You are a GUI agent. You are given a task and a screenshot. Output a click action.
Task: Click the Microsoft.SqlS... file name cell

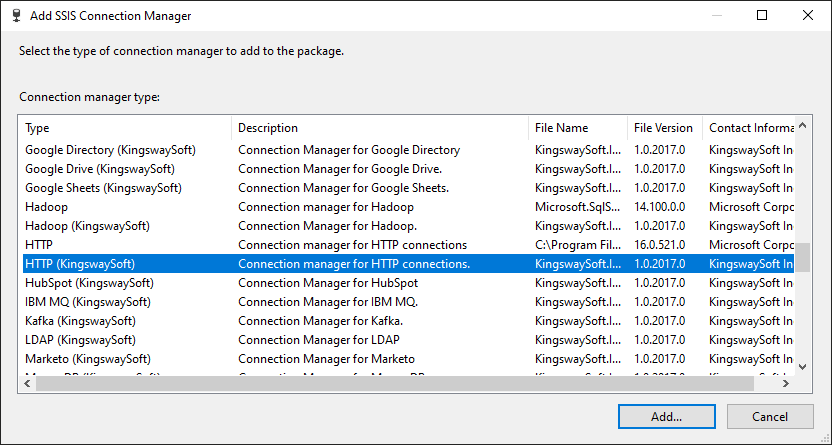[x=578, y=207]
